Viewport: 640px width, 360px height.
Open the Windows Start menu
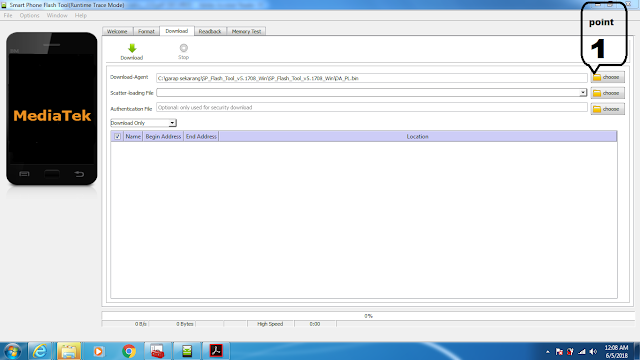(12, 351)
